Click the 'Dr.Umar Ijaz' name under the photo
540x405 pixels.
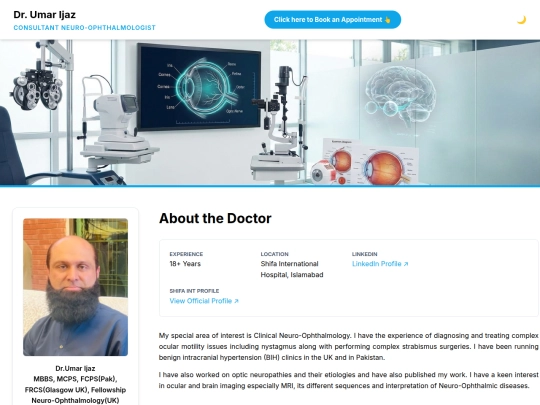[x=75, y=368]
